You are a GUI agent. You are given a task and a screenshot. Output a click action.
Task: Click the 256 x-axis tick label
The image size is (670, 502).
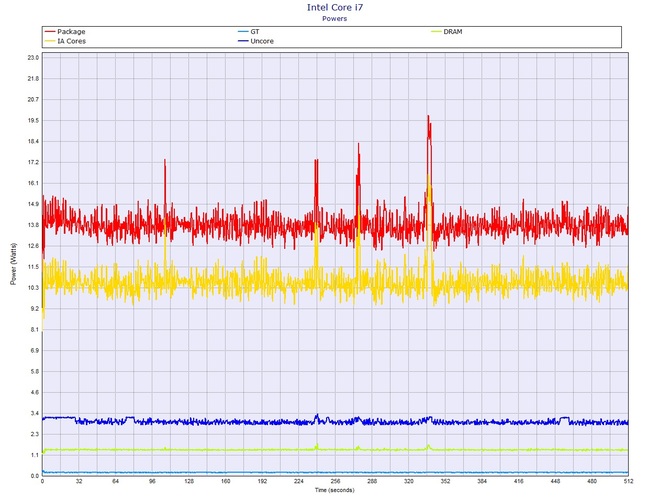335,481
